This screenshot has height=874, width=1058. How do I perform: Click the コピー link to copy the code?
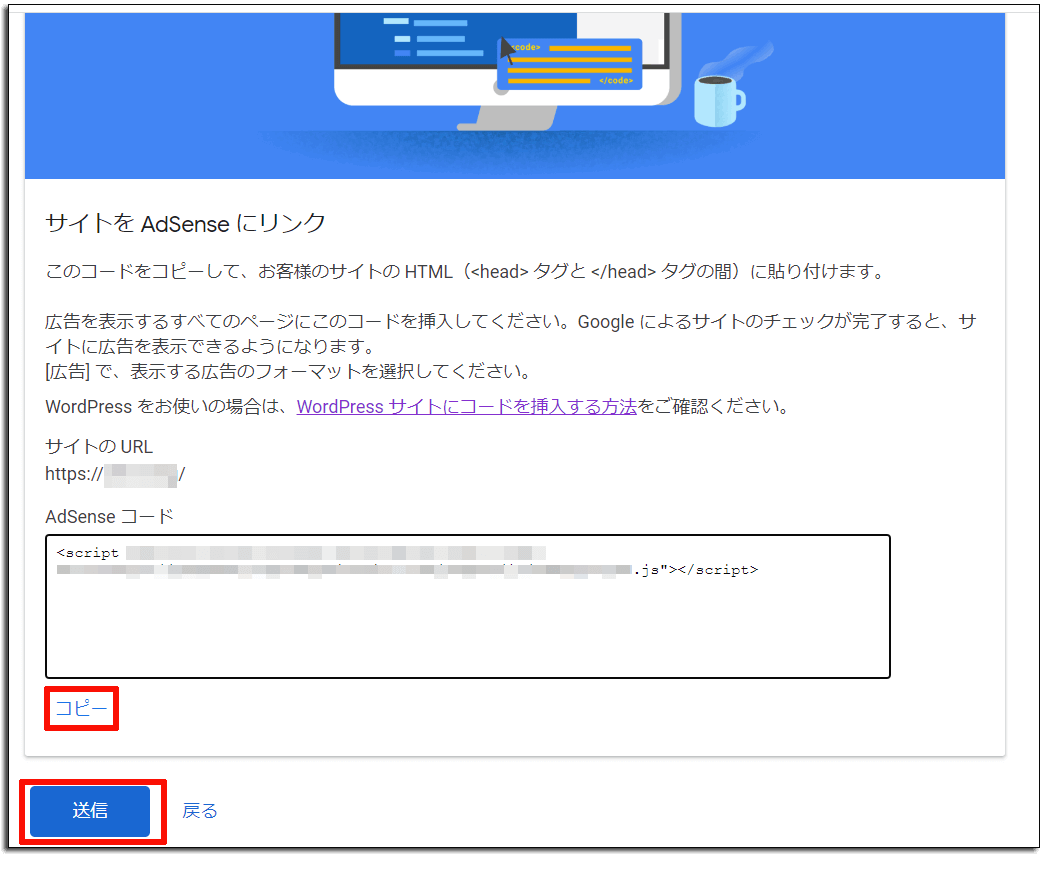click(x=81, y=708)
